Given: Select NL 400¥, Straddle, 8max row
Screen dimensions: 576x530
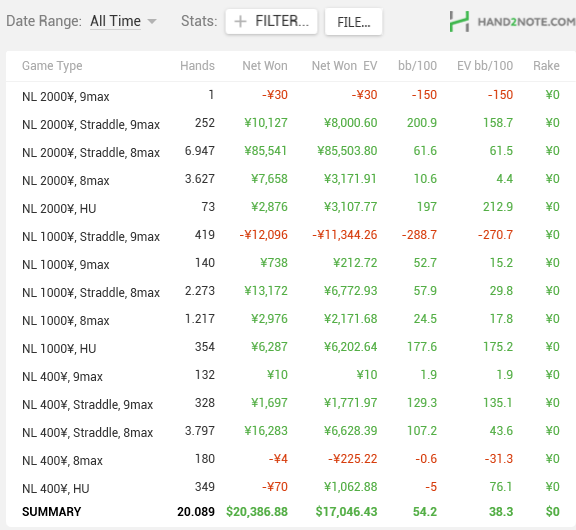Looking at the screenshot, I should 291,431.
